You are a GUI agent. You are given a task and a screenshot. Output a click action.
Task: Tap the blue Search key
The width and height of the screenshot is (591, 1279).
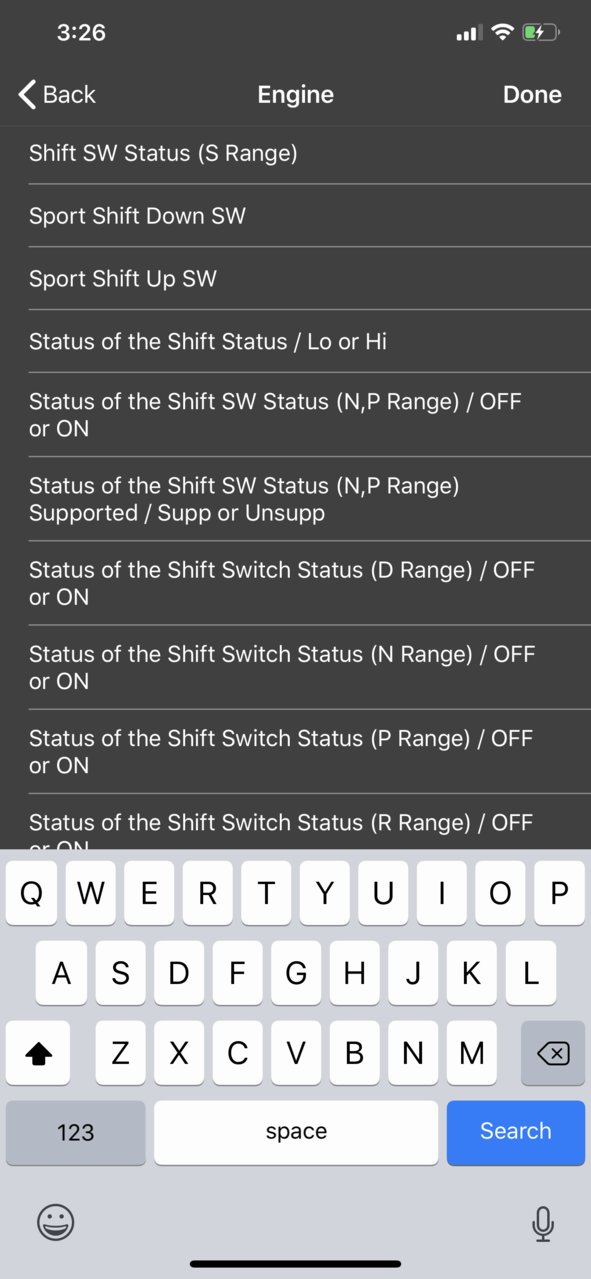516,1132
